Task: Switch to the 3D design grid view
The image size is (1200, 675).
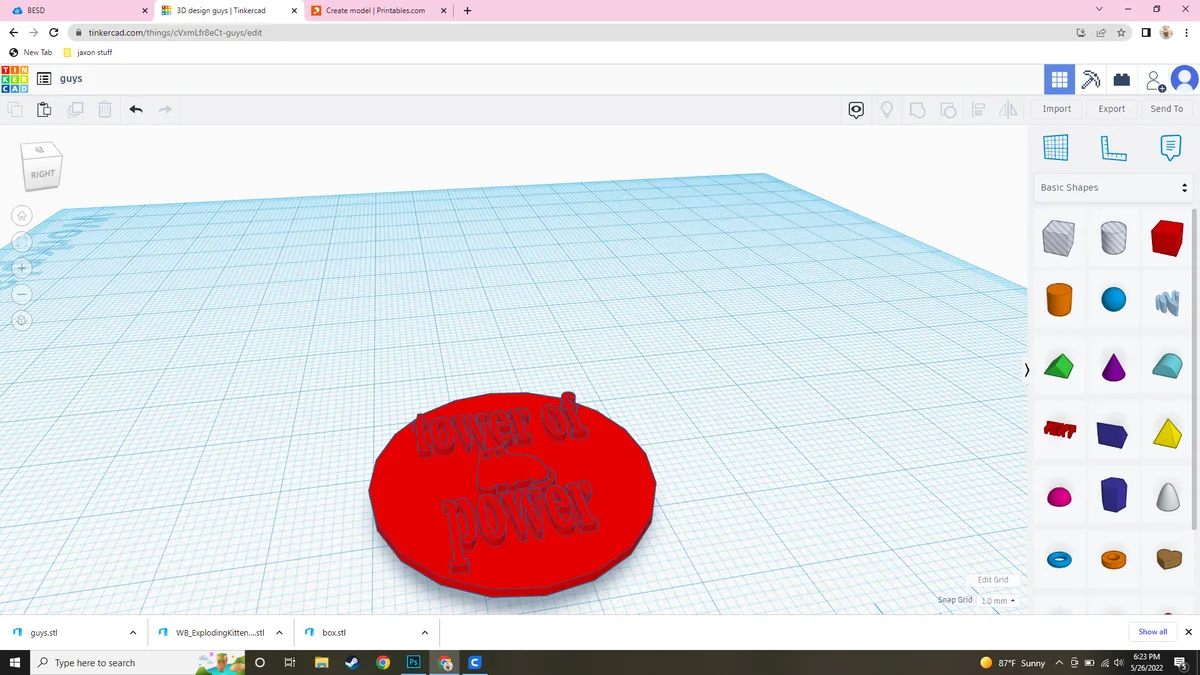Action: tap(1059, 79)
